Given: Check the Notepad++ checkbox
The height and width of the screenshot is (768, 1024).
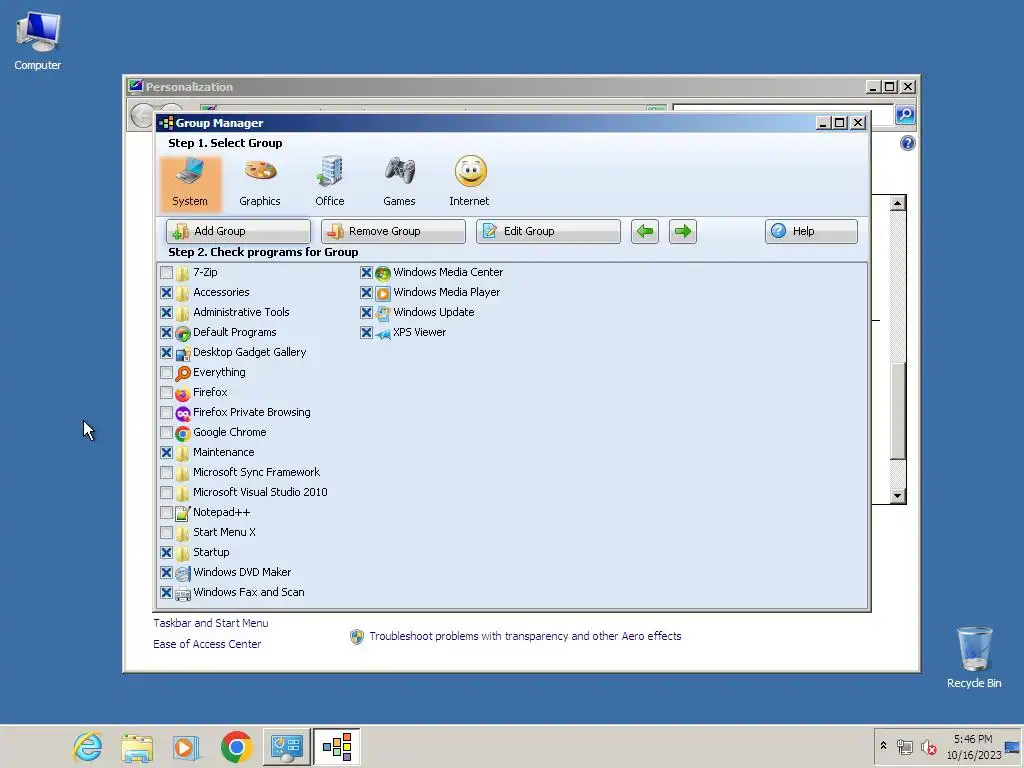Looking at the screenshot, I should pos(167,513).
